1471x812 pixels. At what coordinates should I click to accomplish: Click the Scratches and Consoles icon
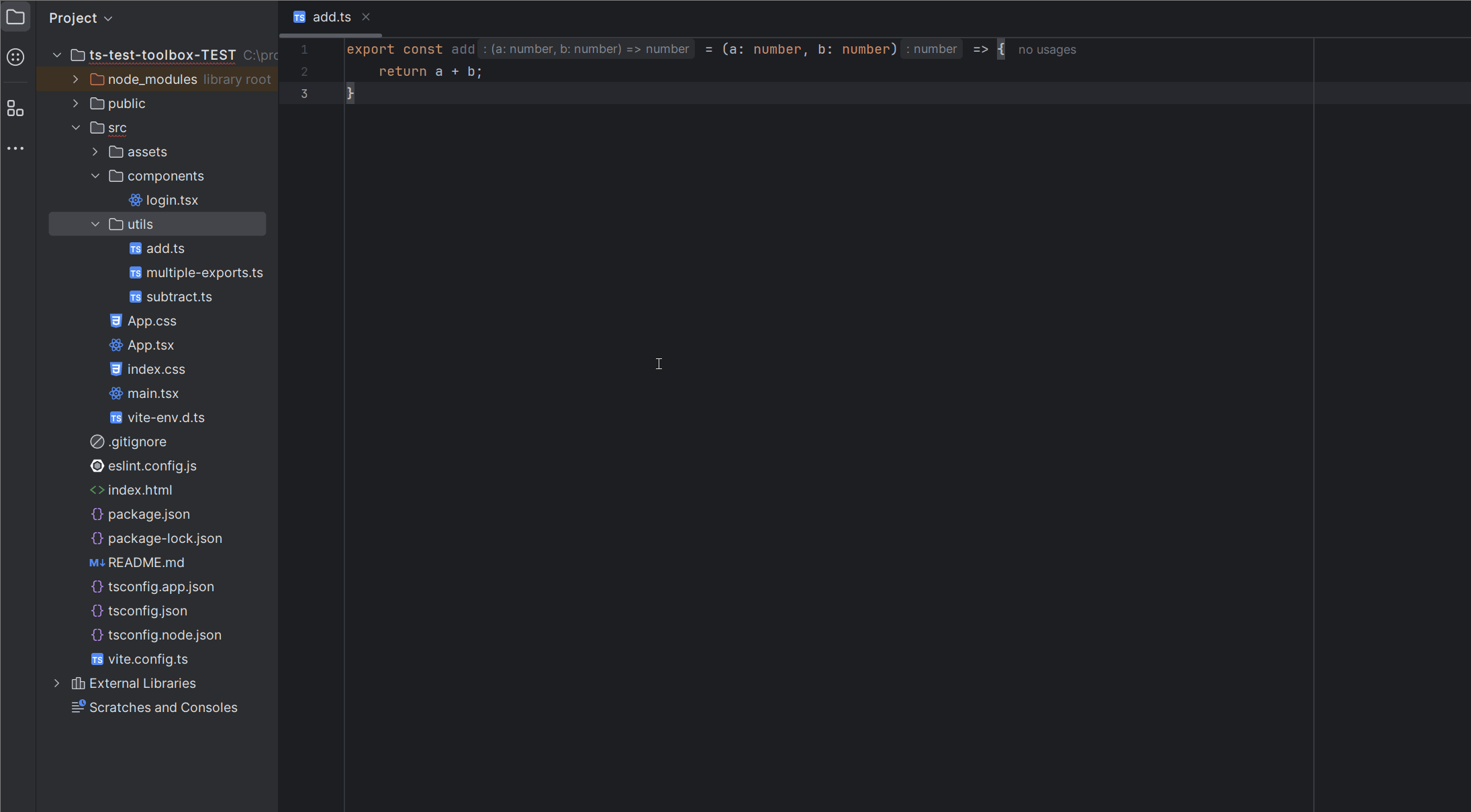(79, 707)
